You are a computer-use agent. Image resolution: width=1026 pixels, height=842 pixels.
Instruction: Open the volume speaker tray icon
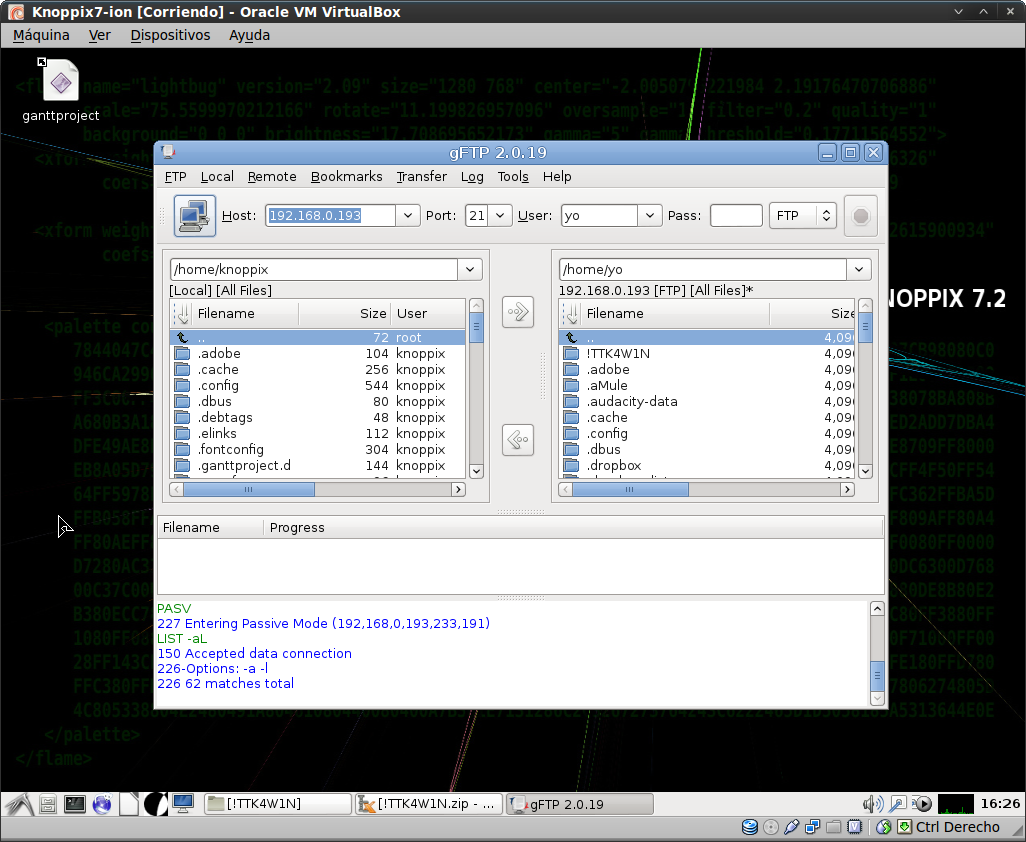(x=872, y=804)
